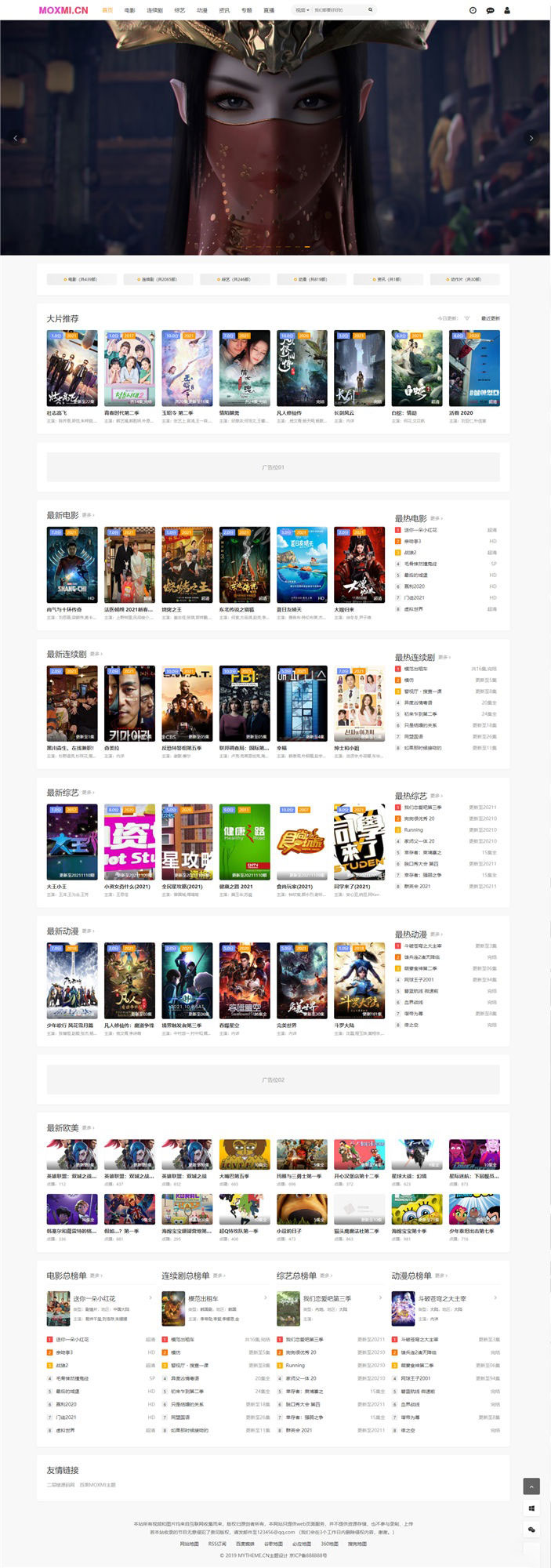Expand 更多 next to 电影总榜单

96,1276
